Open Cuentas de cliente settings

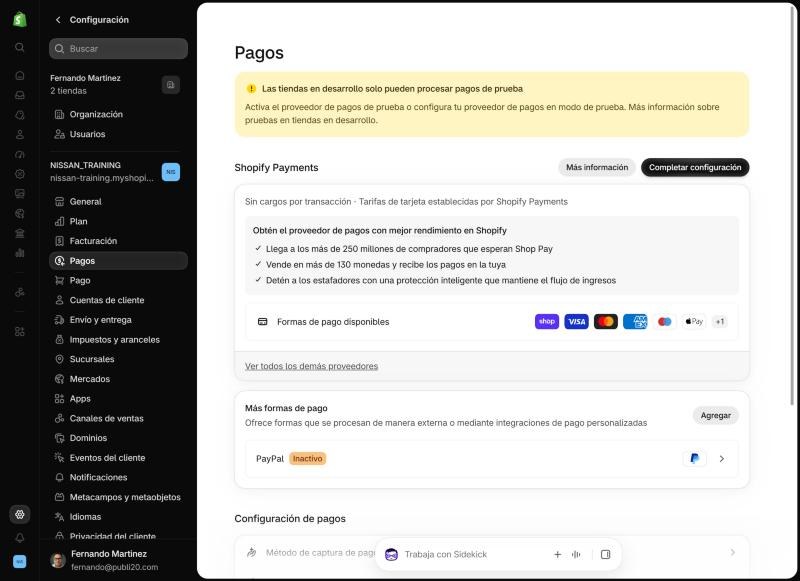pyautogui.click(x=118, y=300)
